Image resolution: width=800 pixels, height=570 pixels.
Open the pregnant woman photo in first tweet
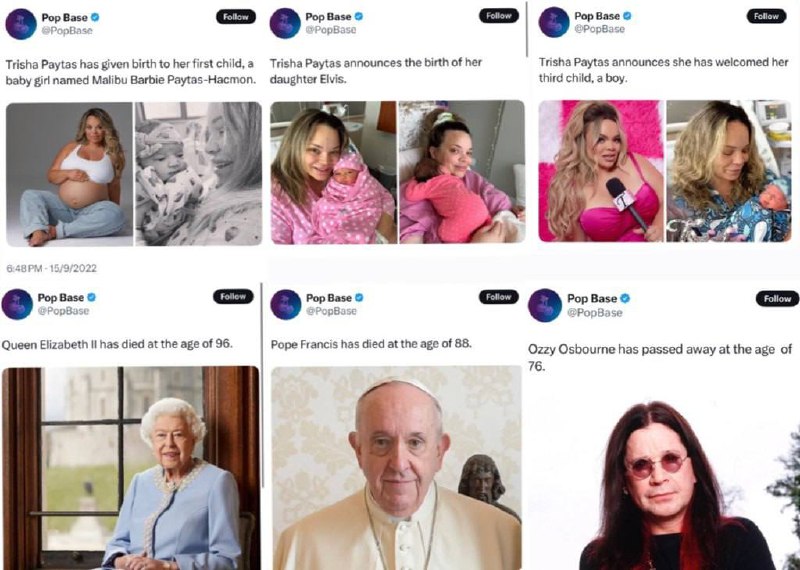[69, 173]
